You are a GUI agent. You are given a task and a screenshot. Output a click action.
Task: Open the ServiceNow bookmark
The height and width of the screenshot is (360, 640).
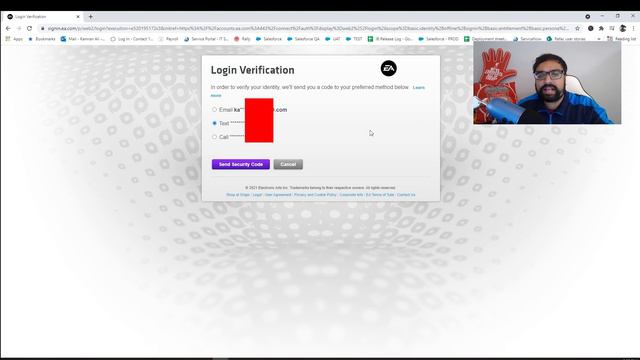pos(527,39)
